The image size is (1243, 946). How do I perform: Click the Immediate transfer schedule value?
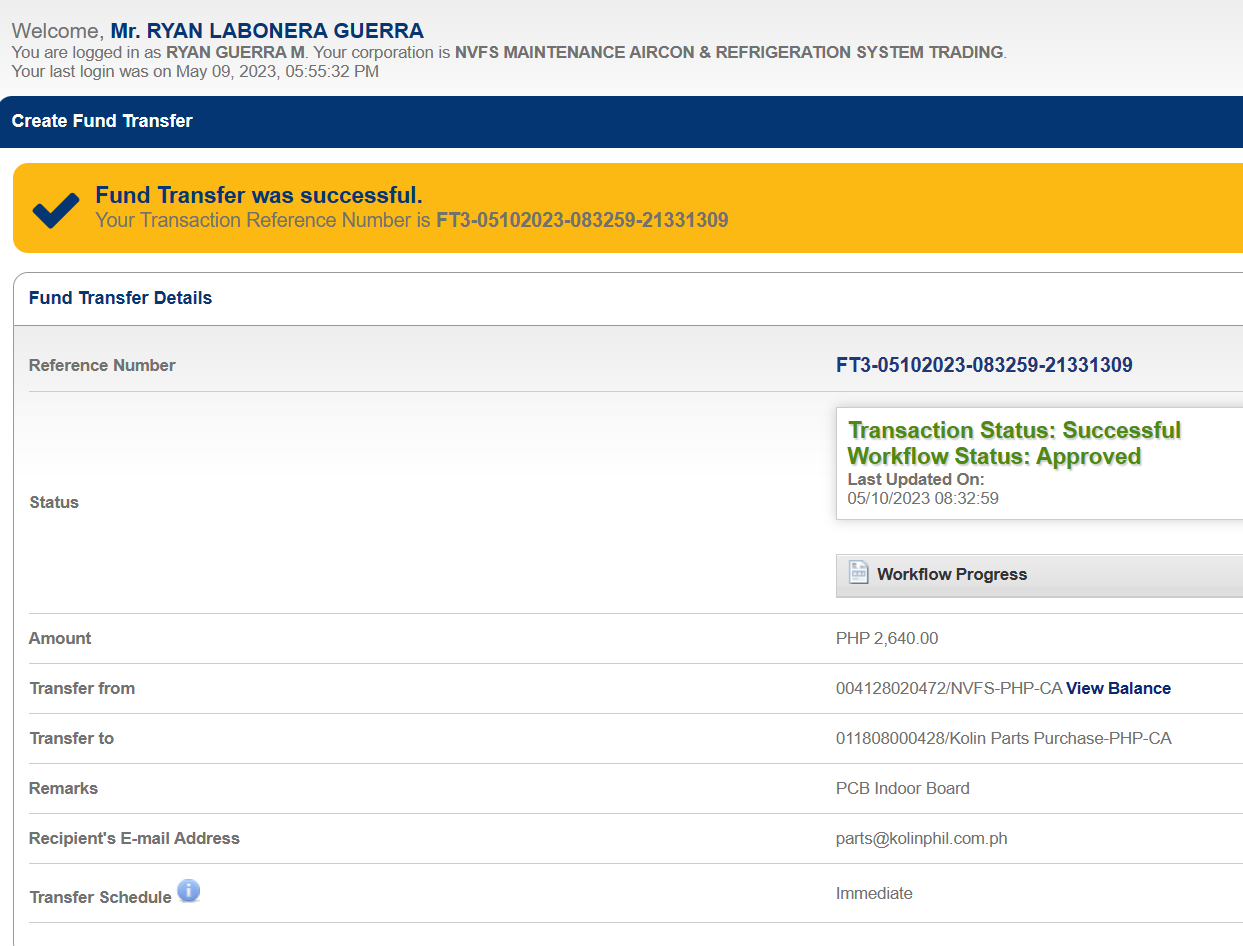[874, 893]
